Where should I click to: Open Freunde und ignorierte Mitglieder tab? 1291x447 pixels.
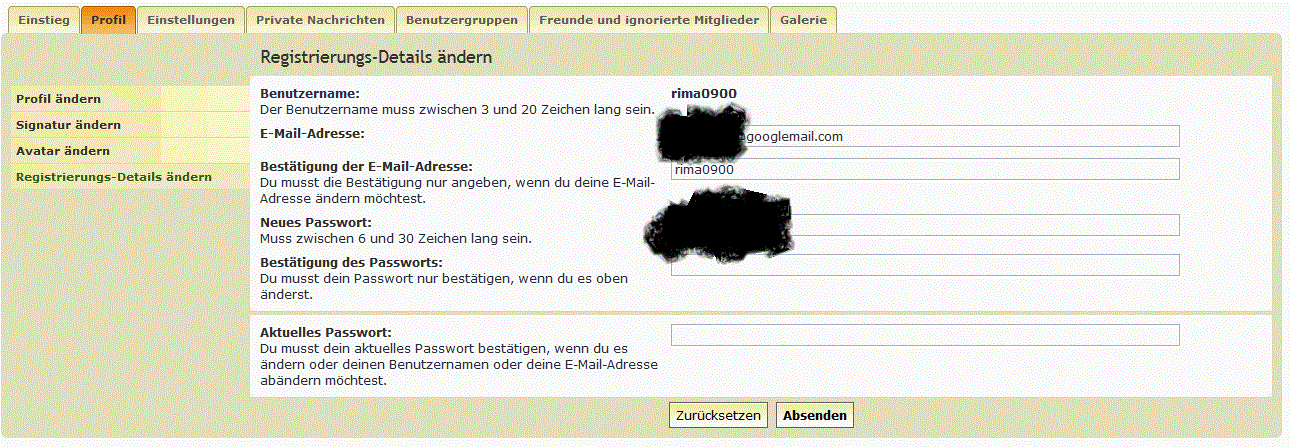tap(649, 20)
